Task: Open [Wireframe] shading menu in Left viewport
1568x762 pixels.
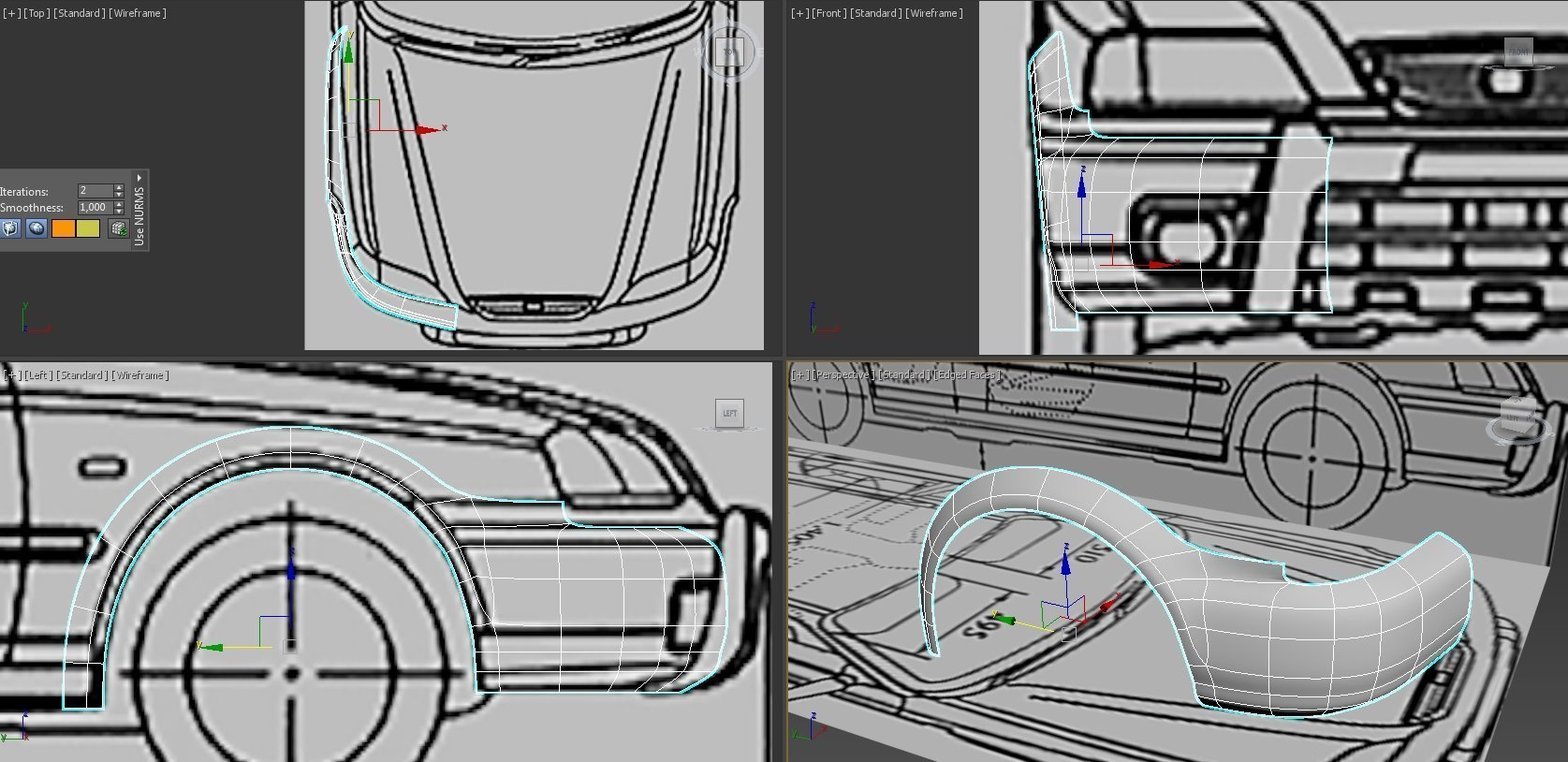Action: coord(140,375)
